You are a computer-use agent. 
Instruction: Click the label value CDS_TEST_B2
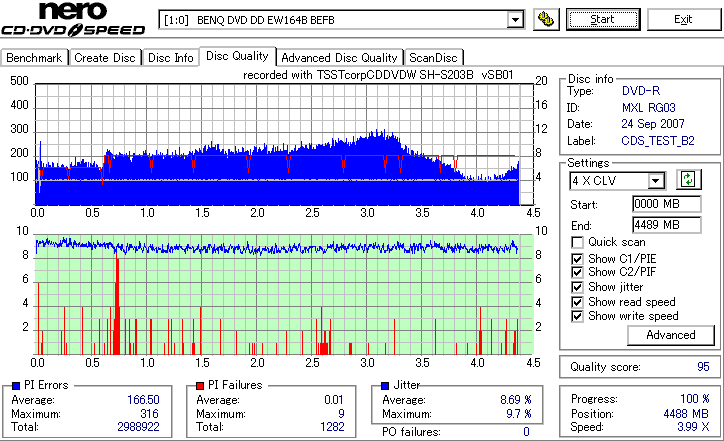(x=658, y=140)
